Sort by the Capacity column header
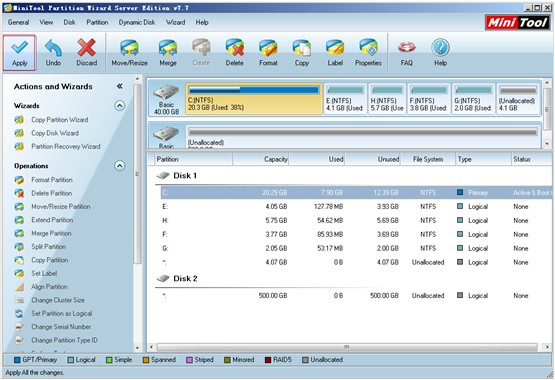This screenshot has height=380, width=555. pos(261,159)
